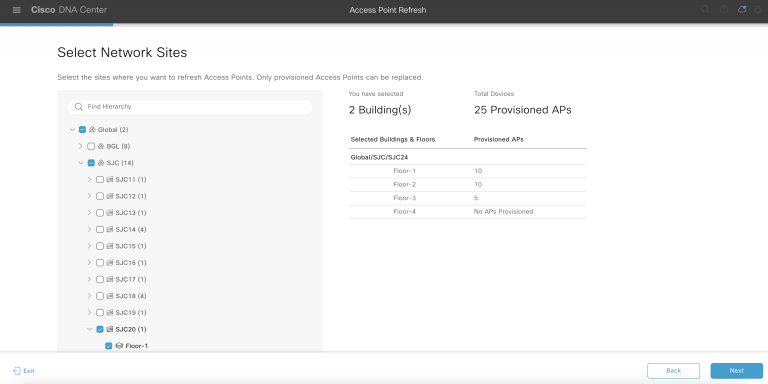
Task: Collapse the Global tree node
Action: [72, 130]
